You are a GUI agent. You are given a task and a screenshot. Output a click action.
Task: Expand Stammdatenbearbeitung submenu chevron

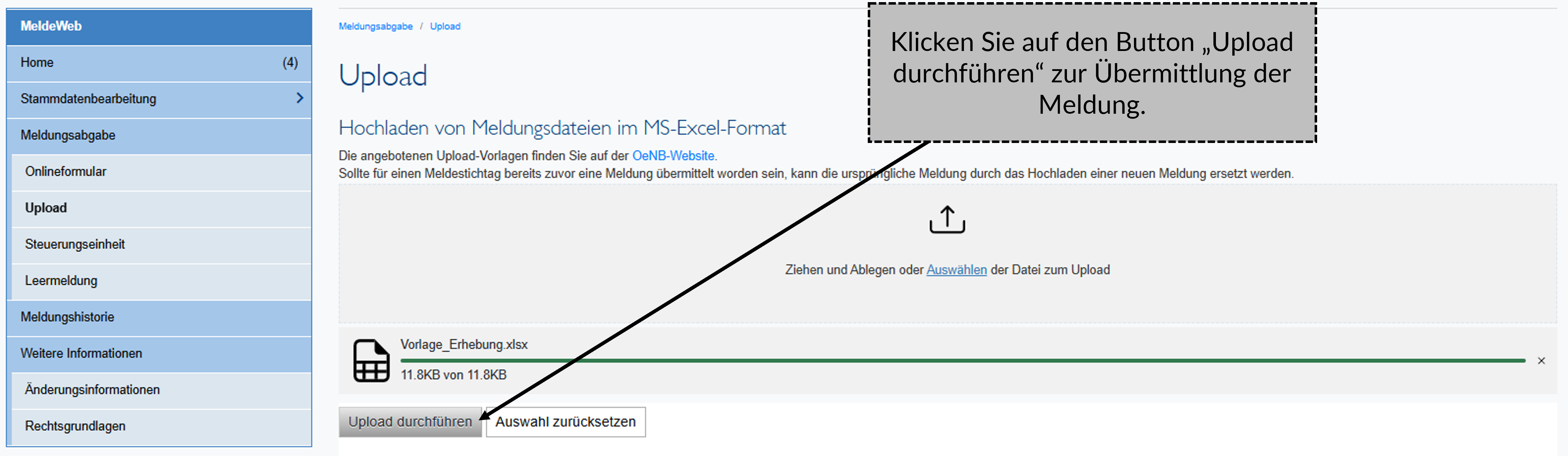click(299, 98)
